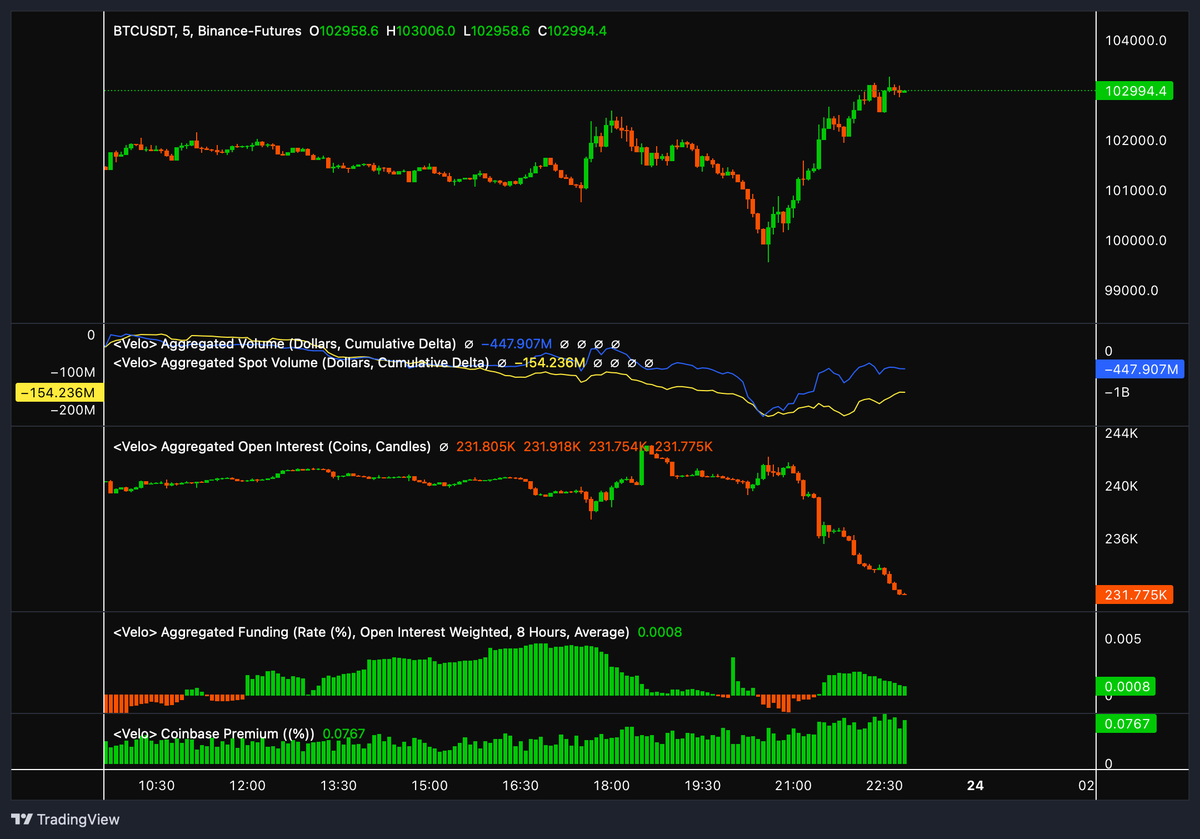The width and height of the screenshot is (1200, 839).
Task: Click the -1B axis label in the volume pane
Action: 1117,393
